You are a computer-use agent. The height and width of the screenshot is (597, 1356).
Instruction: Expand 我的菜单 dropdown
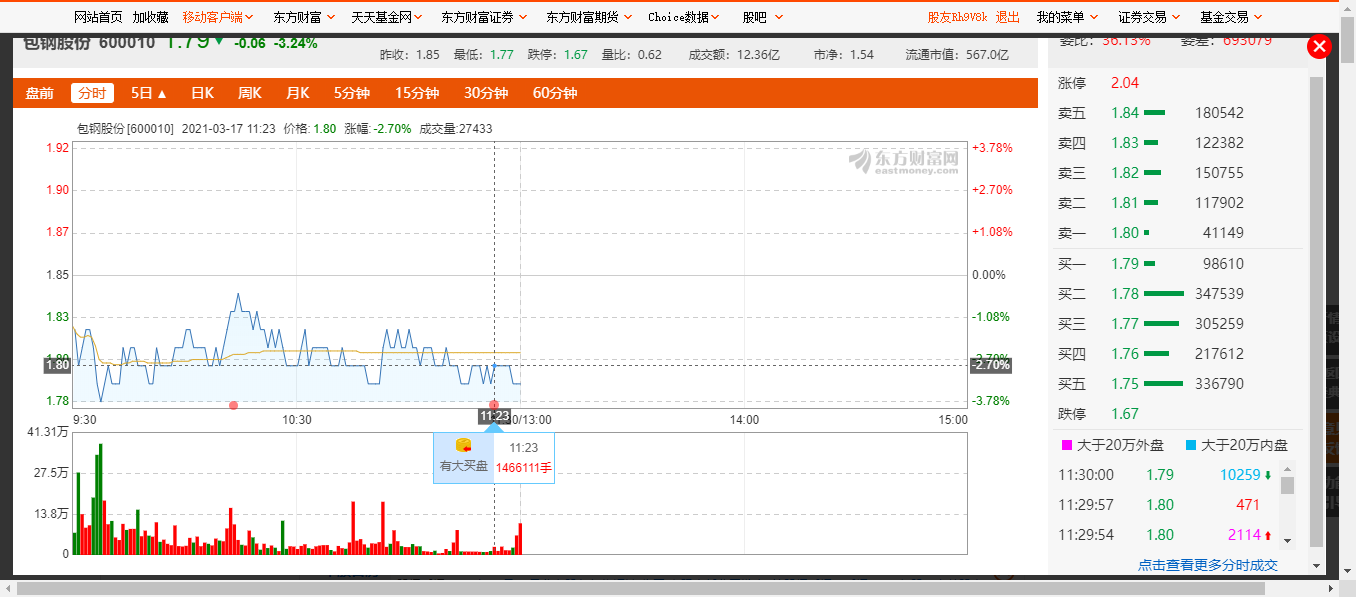[x=1067, y=17]
